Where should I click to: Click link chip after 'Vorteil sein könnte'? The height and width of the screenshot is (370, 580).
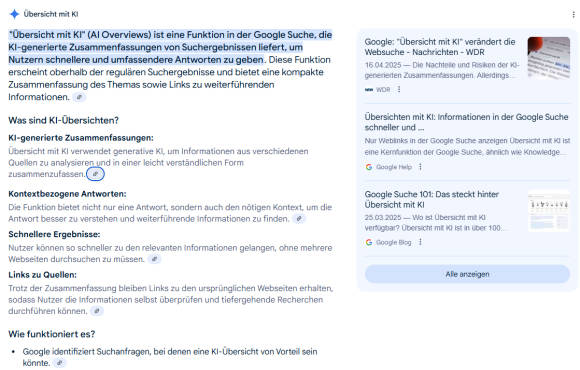[60, 363]
